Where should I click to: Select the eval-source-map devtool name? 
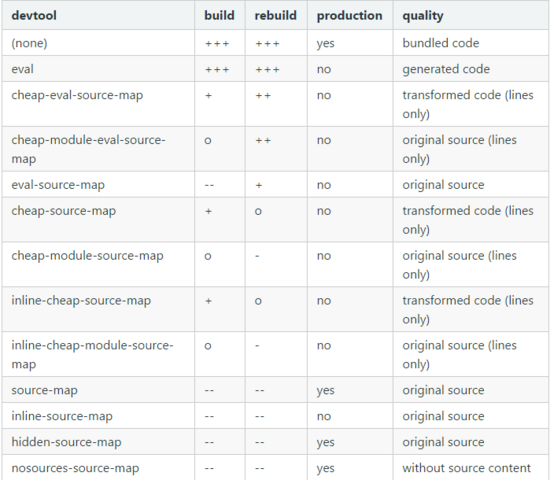[58, 185]
